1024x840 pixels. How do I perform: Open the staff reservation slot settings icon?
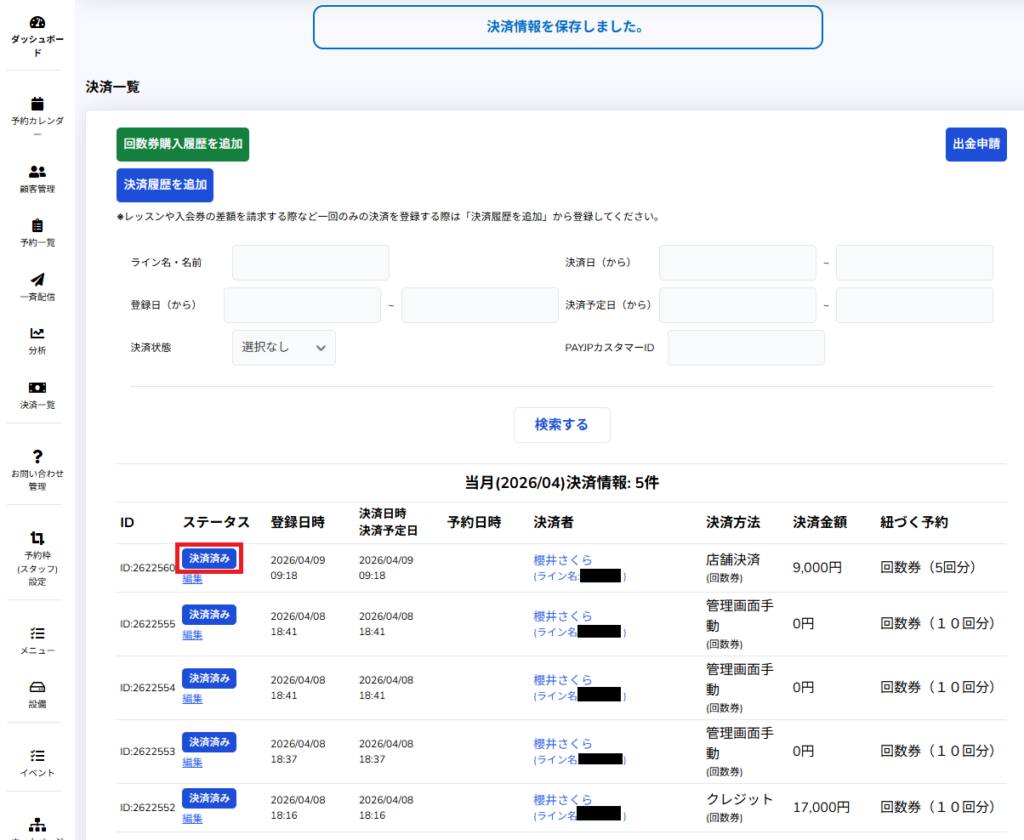37,538
